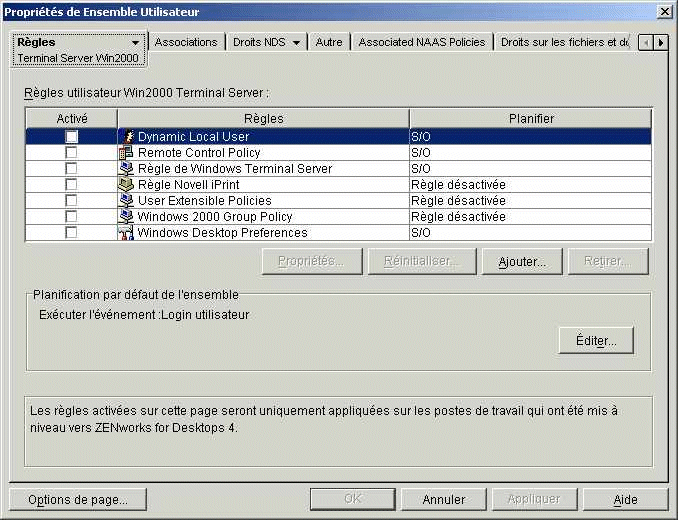The height and width of the screenshot is (520, 678).
Task: Click the Règle Novell iPrint printer icon
Action: point(126,185)
